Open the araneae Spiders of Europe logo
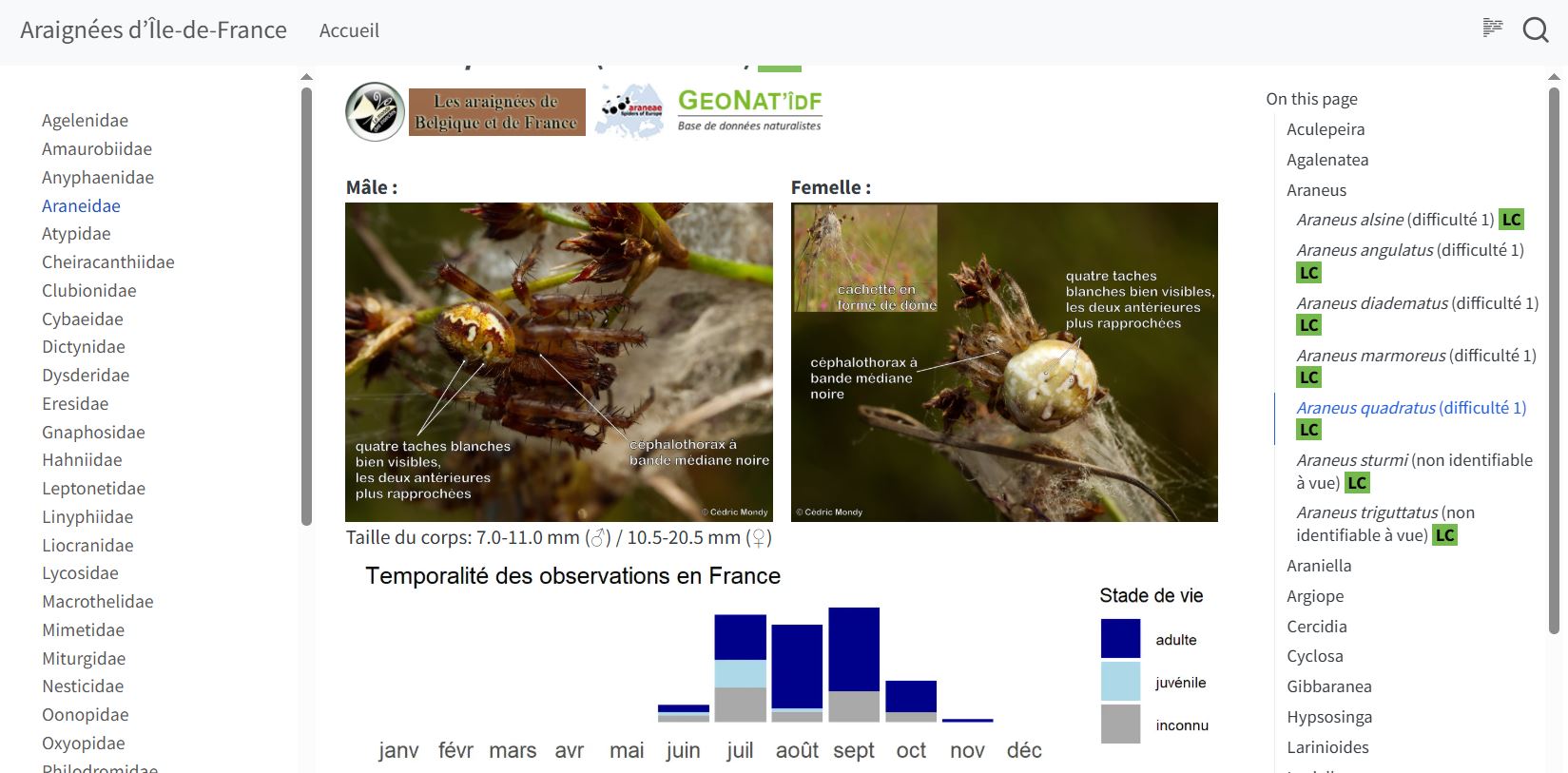Screen dimensions: 1568x773 click(629, 112)
